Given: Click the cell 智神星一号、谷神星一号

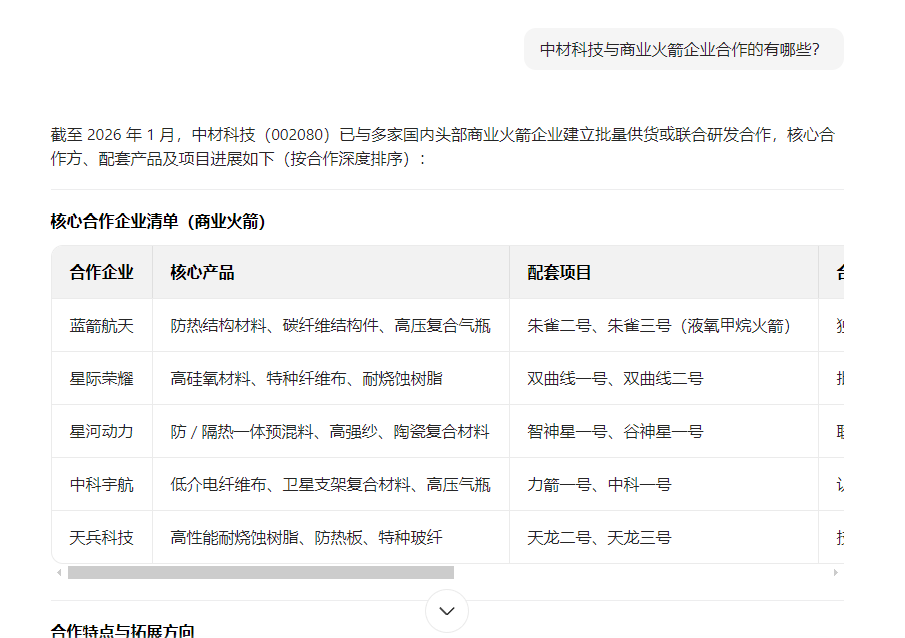Looking at the screenshot, I should click(x=664, y=432).
